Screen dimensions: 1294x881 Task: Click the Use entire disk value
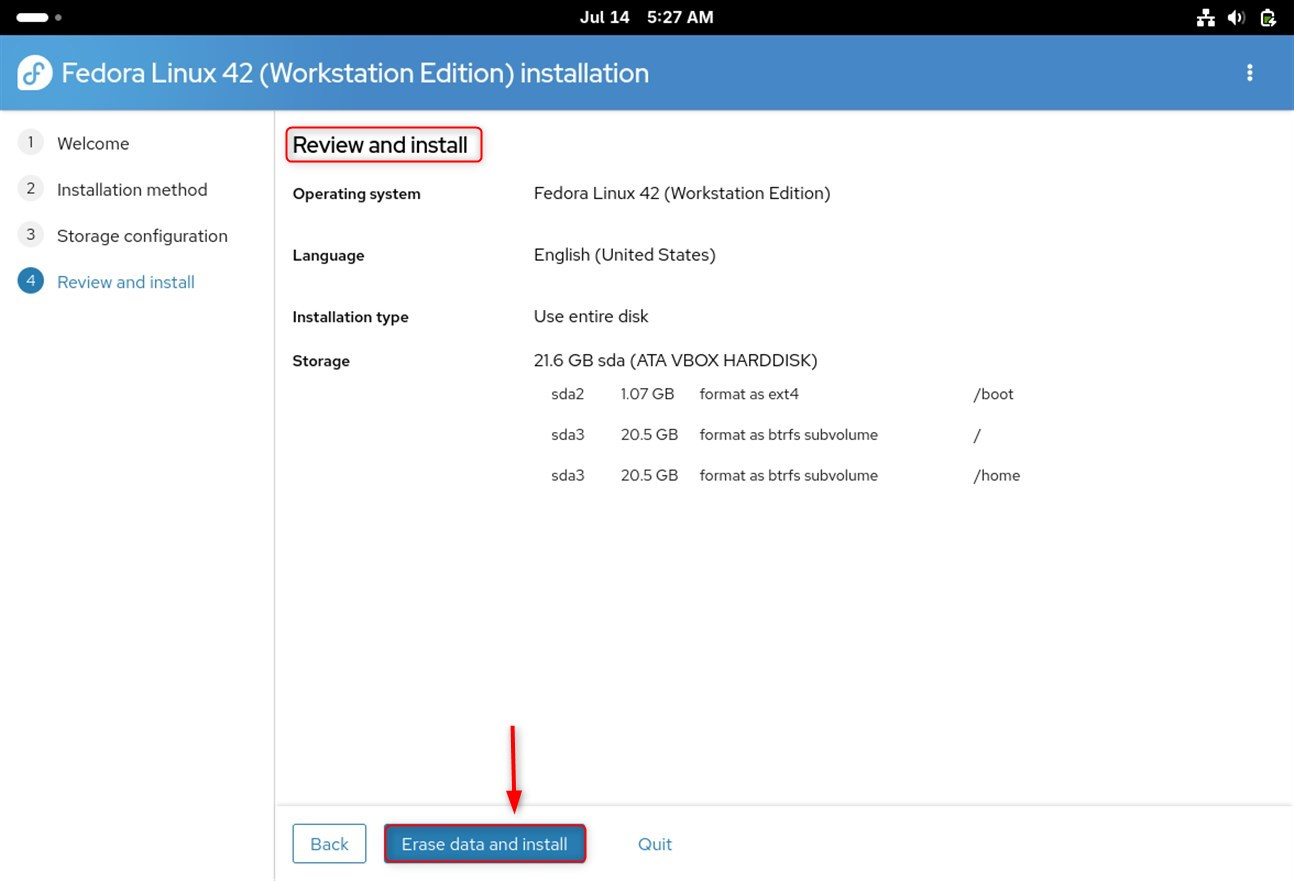591,316
